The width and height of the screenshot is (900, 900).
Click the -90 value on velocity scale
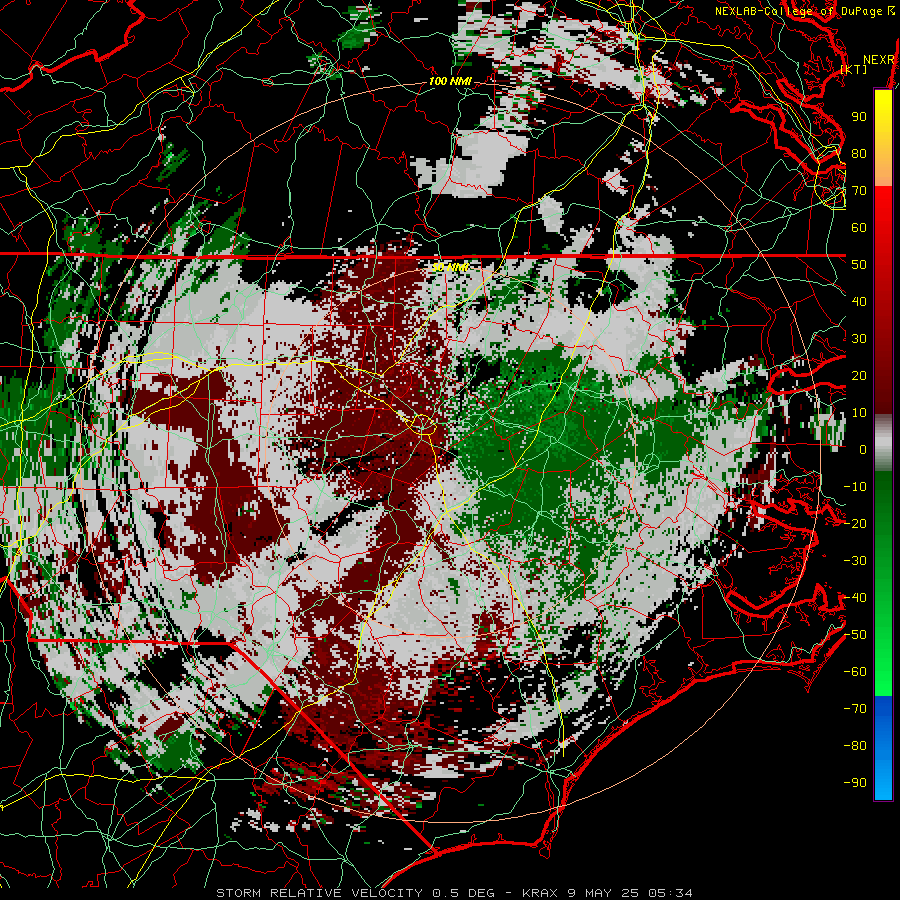855,783
